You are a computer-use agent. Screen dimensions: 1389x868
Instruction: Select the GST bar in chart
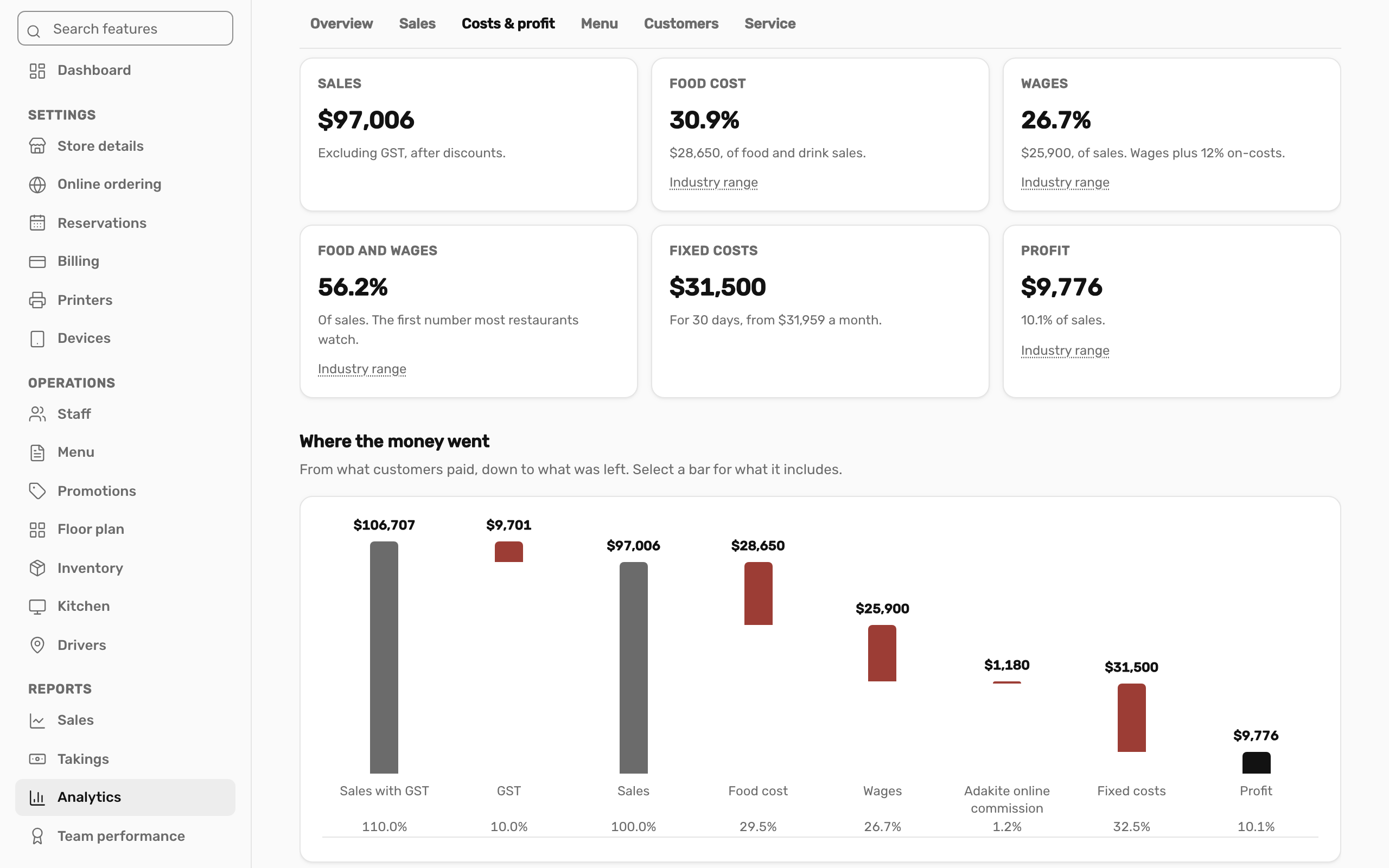(508, 552)
